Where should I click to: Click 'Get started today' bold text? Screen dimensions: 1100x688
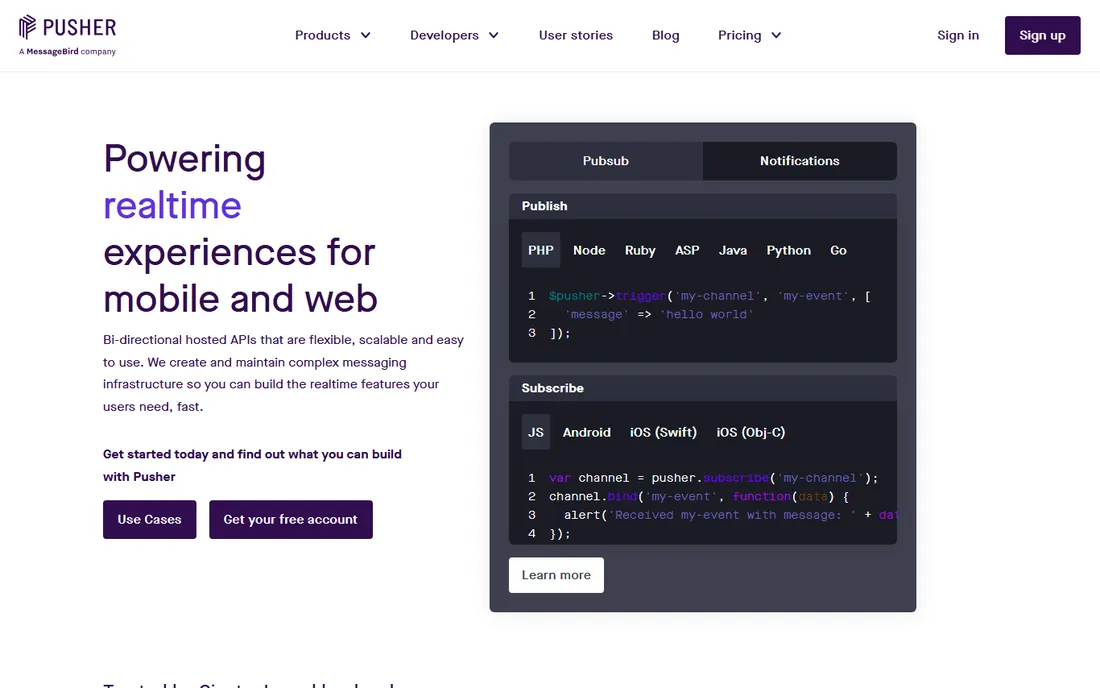pyautogui.click(x=253, y=466)
